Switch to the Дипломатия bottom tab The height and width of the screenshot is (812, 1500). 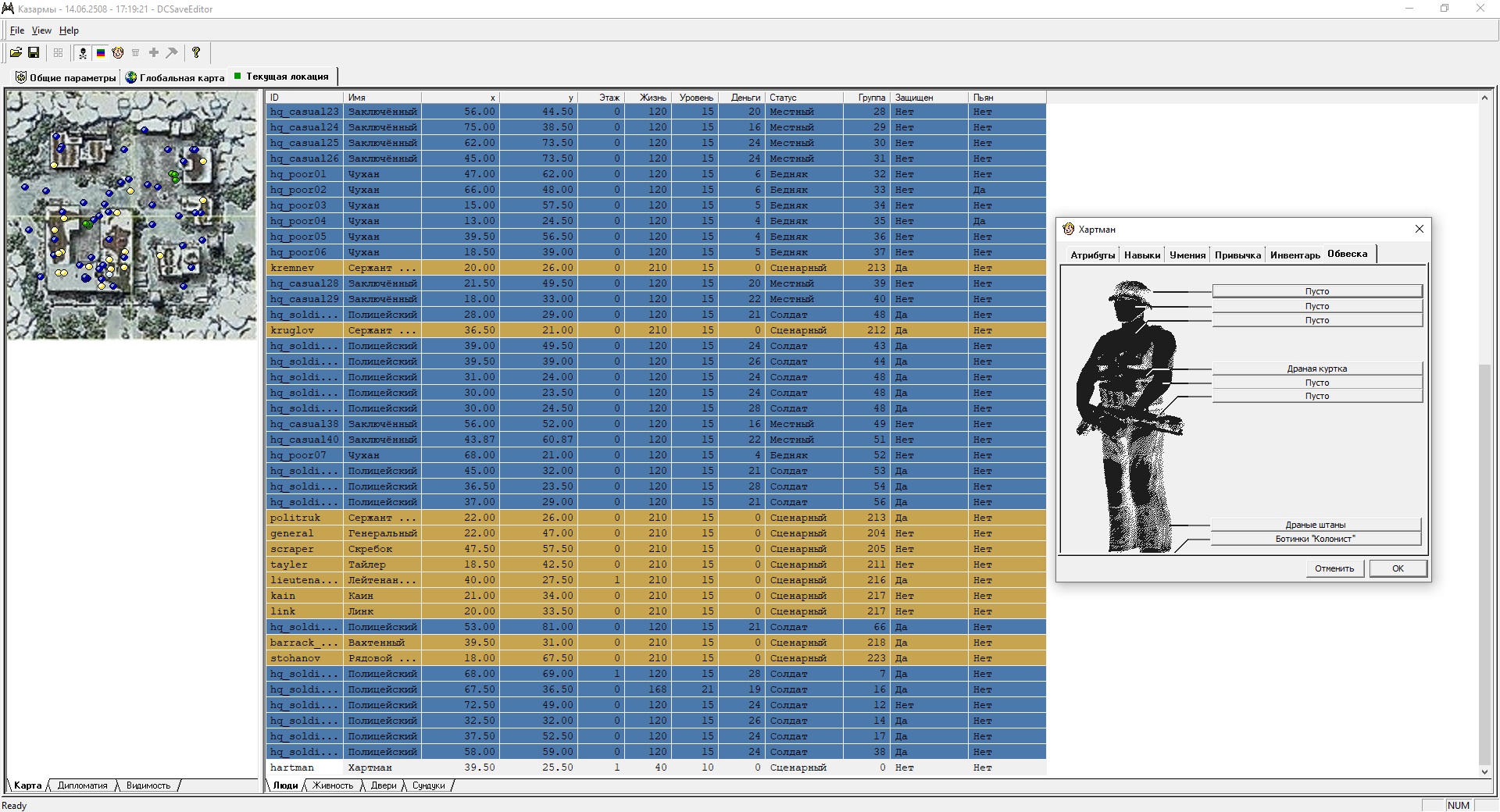[x=82, y=785]
